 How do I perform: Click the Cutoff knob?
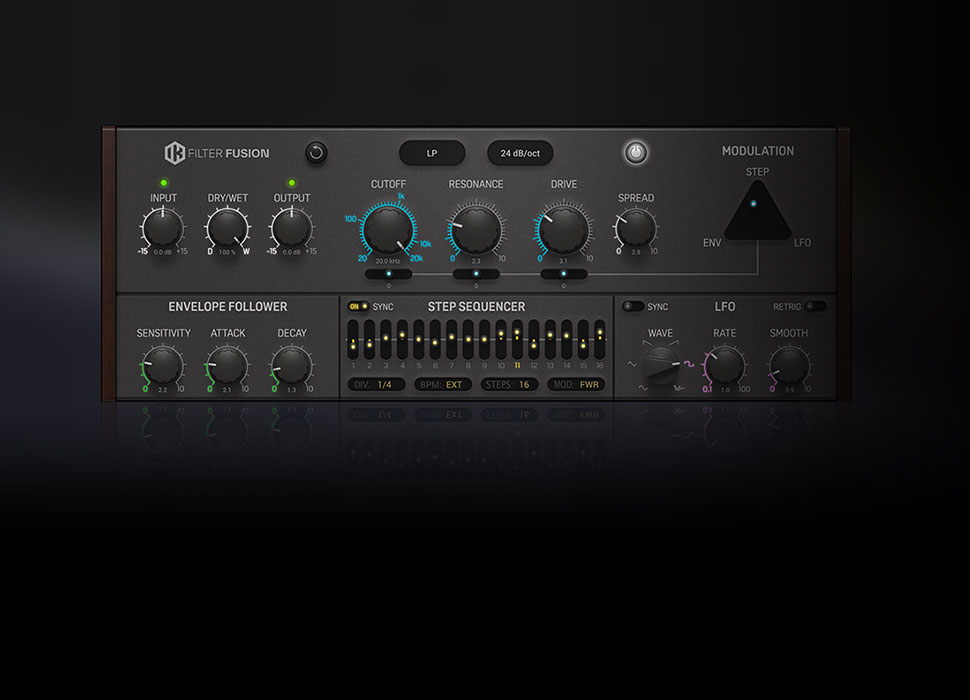[388, 228]
